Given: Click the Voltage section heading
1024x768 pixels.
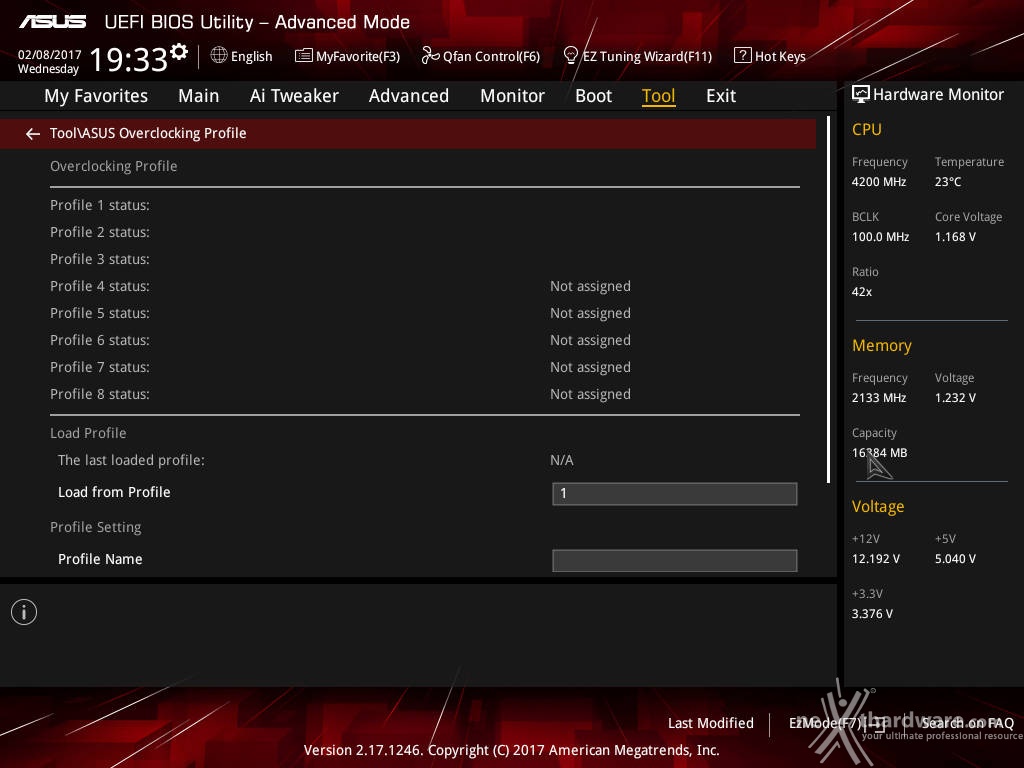Looking at the screenshot, I should [x=878, y=507].
